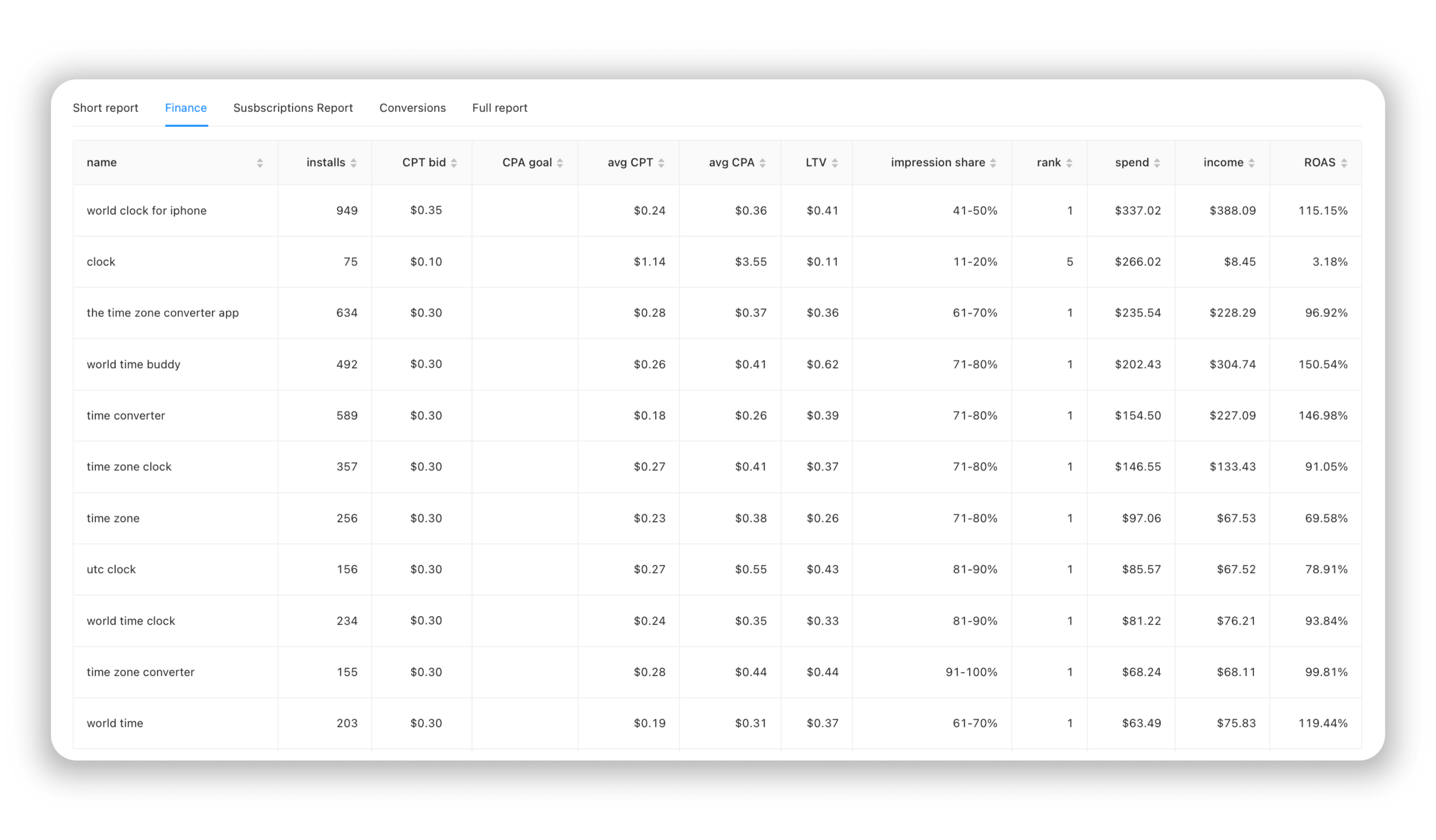The image size is (1436, 840).
Task: Click income value $76.21
Action: (1236, 621)
